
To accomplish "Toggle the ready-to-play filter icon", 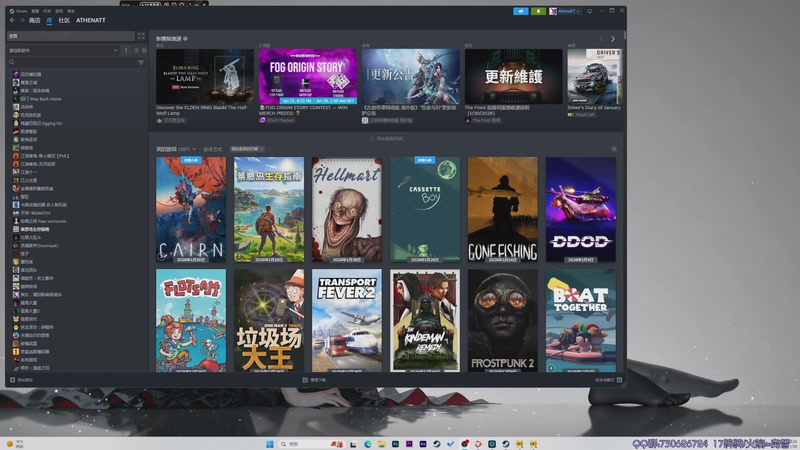I will [144, 51].
